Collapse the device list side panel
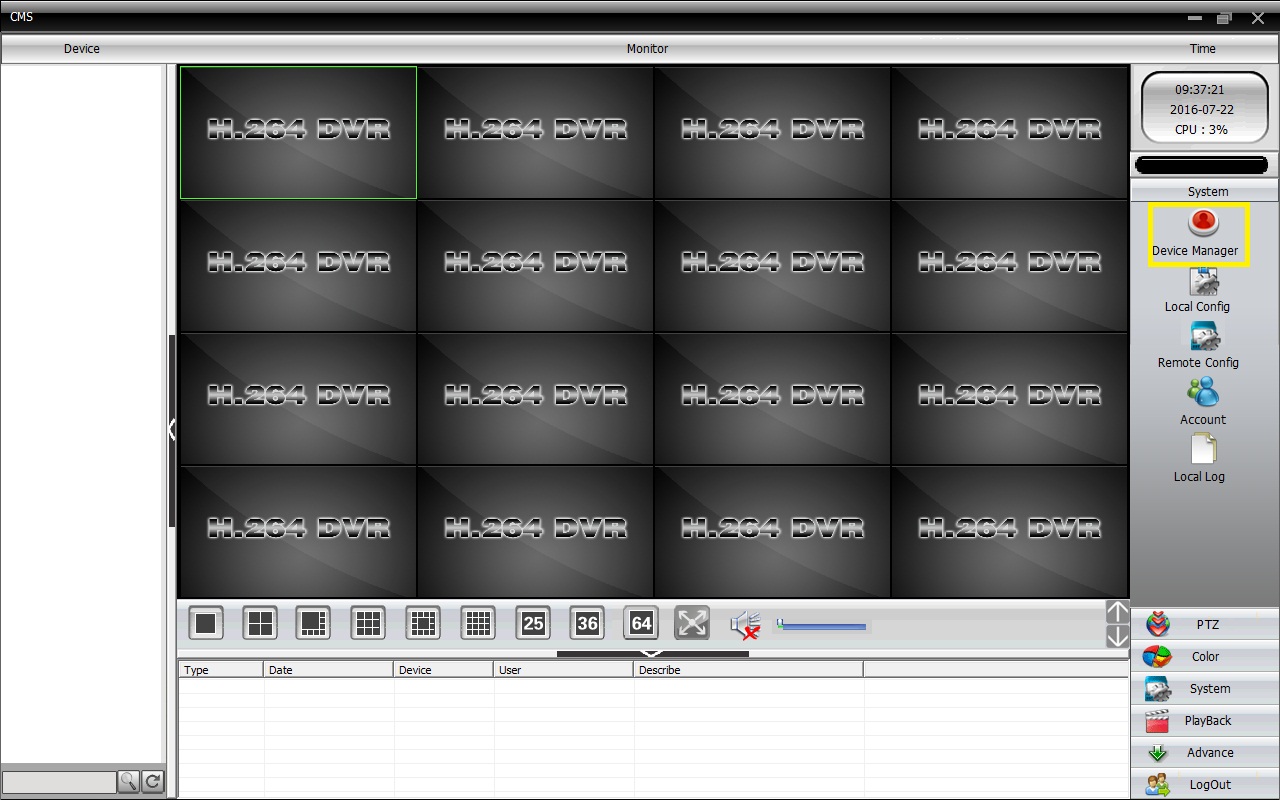Image resolution: width=1280 pixels, height=800 pixels. pos(172,430)
